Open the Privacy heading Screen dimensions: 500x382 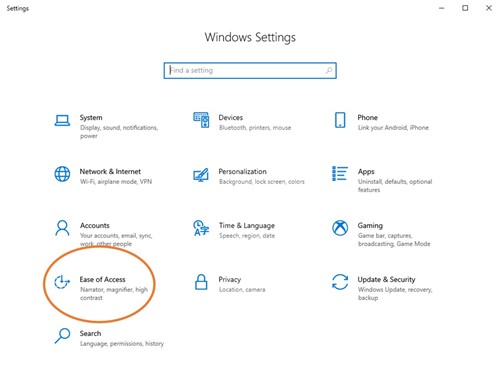pyautogui.click(x=230, y=280)
